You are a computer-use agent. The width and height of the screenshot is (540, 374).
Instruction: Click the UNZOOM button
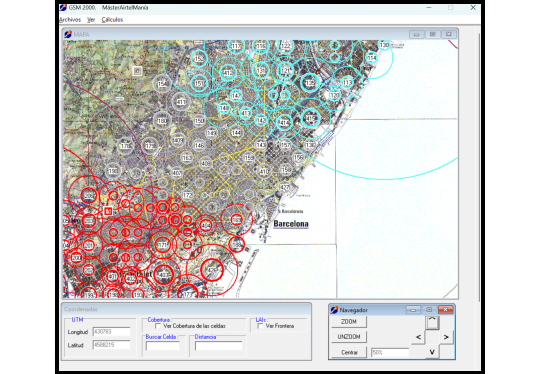click(x=349, y=337)
